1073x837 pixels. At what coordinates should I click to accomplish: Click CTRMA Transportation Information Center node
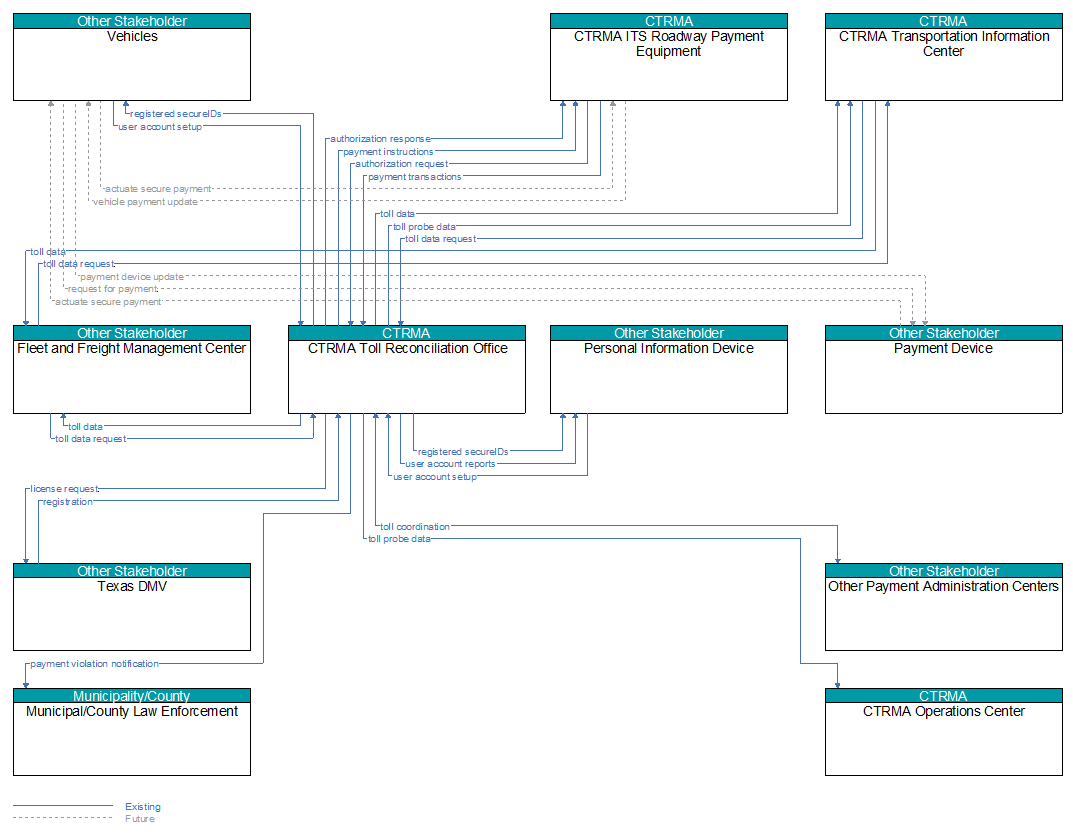[944, 57]
